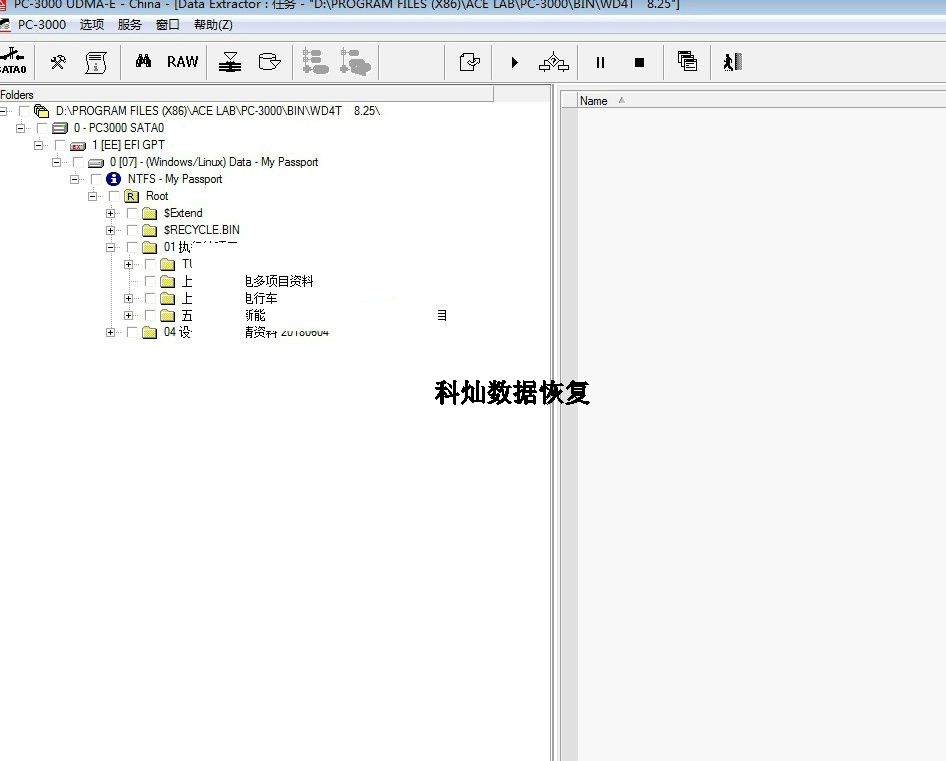Viewport: 946px width, 761px height.
Task: Select the RAW recovery toolbar button
Action: (182, 62)
